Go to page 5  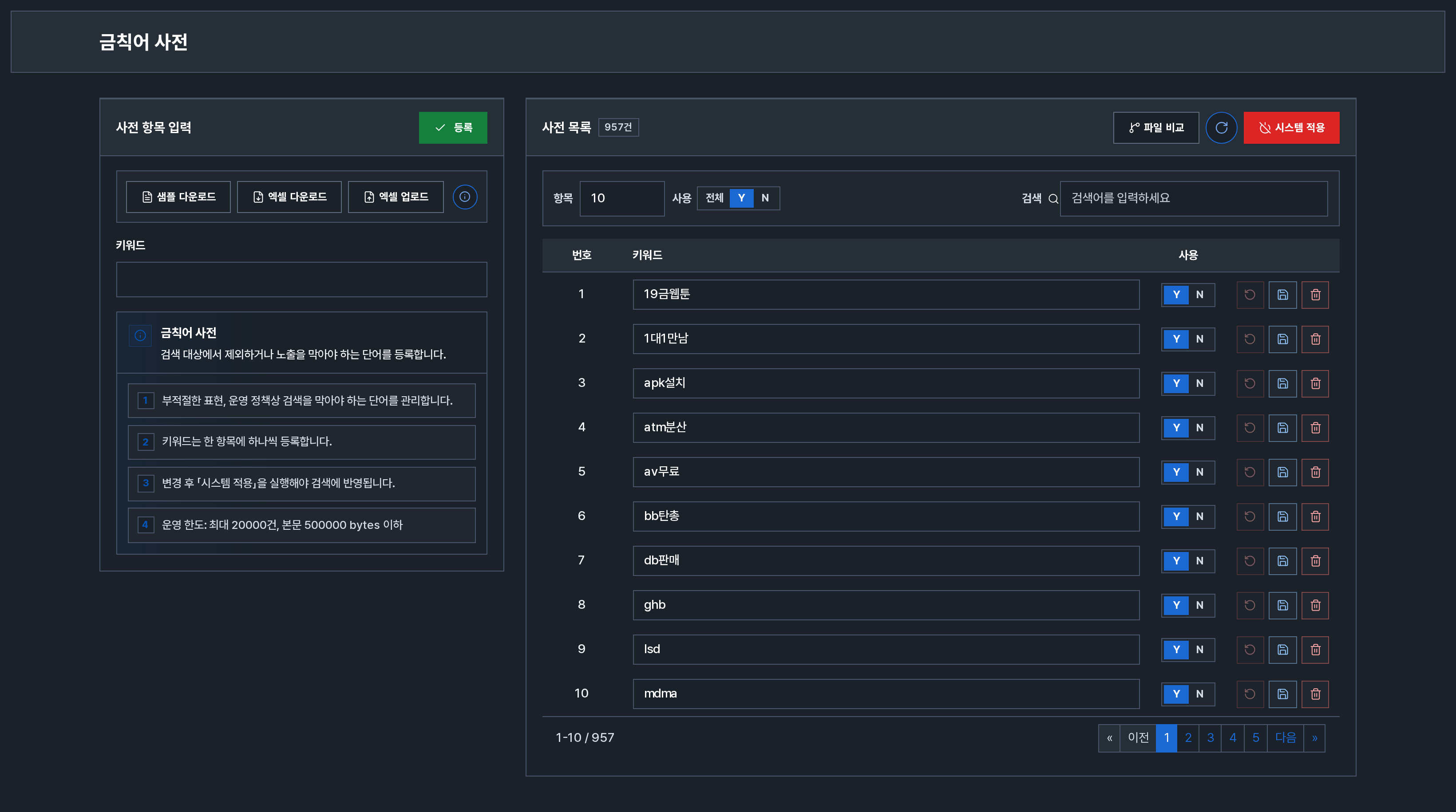coord(1255,737)
